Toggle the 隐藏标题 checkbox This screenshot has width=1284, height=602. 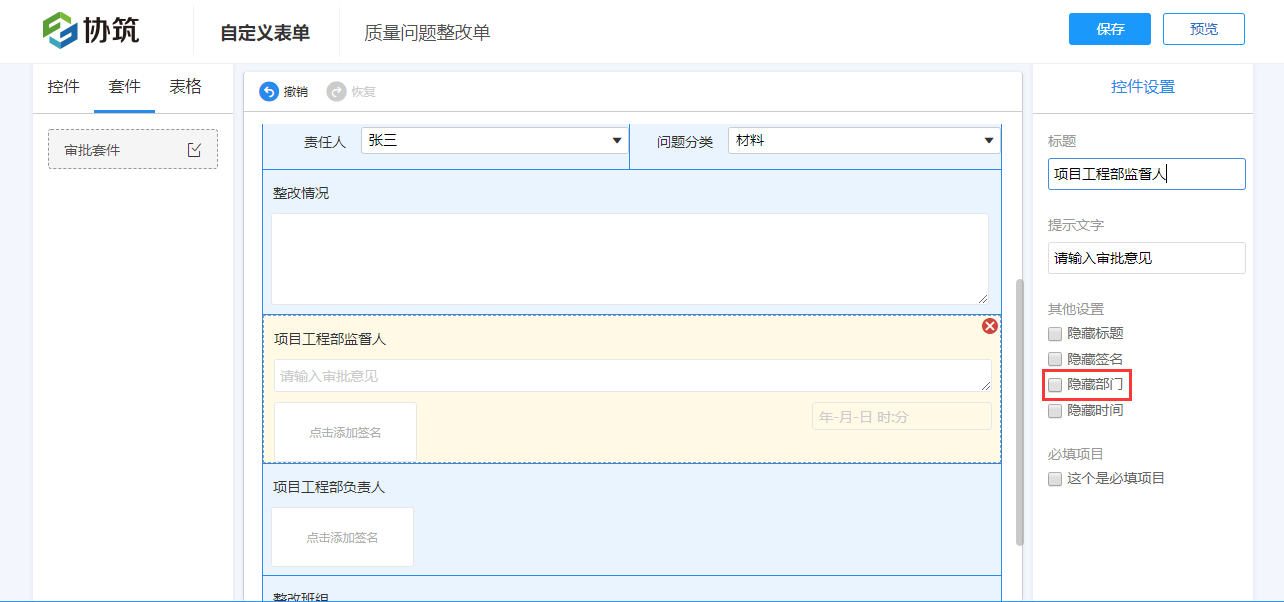(x=1055, y=333)
